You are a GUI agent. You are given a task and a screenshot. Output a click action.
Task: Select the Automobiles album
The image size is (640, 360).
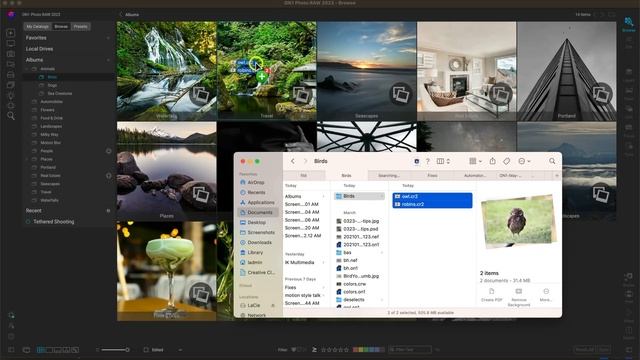coord(51,102)
